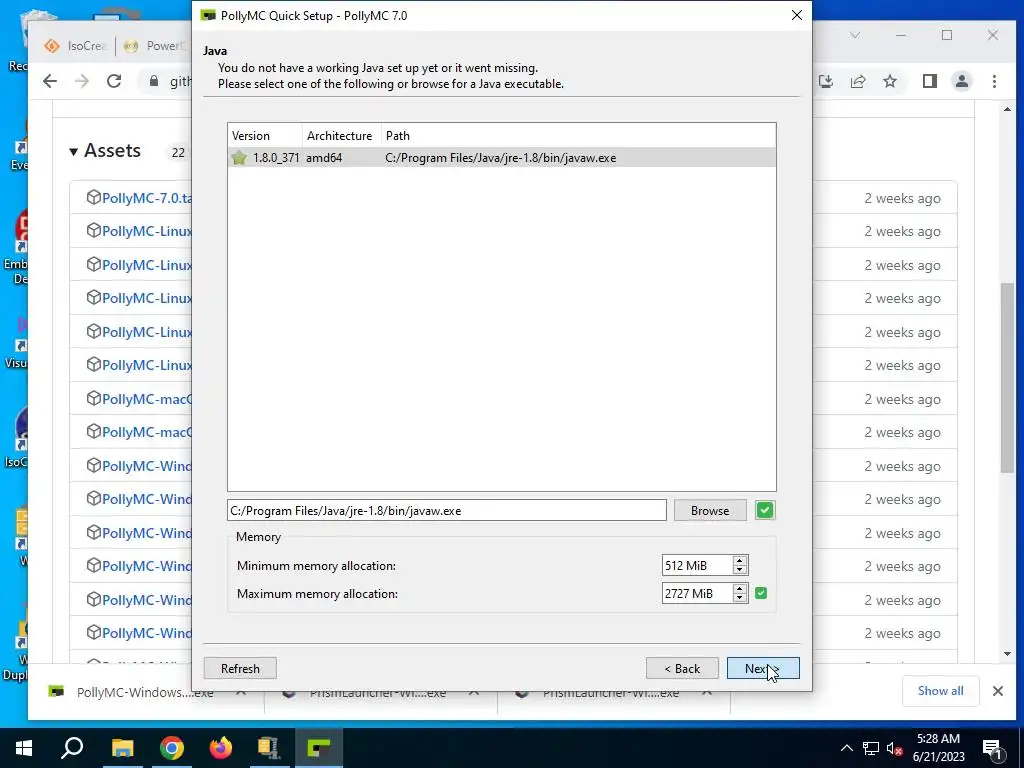Proceed with the Next button

(x=763, y=668)
